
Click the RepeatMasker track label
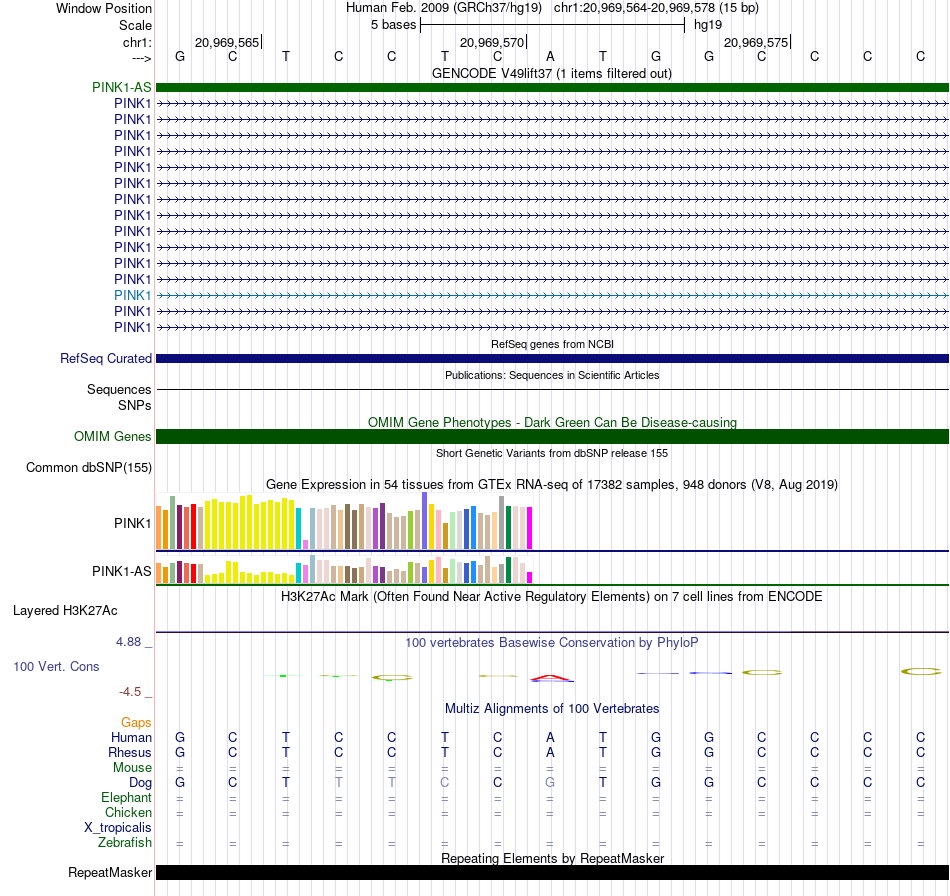pyautogui.click(x=110, y=872)
